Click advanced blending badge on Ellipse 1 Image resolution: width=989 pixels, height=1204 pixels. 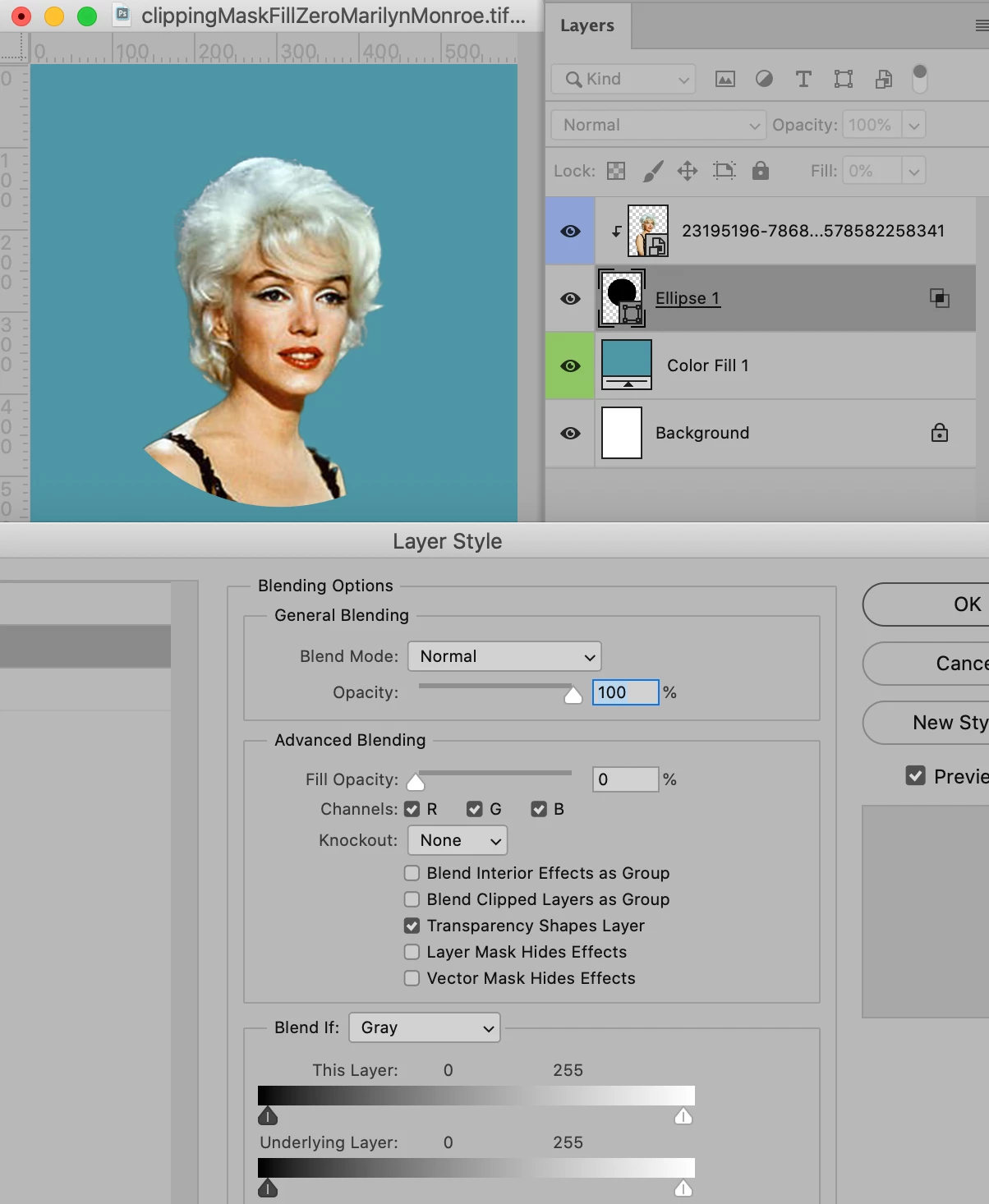[x=940, y=298]
